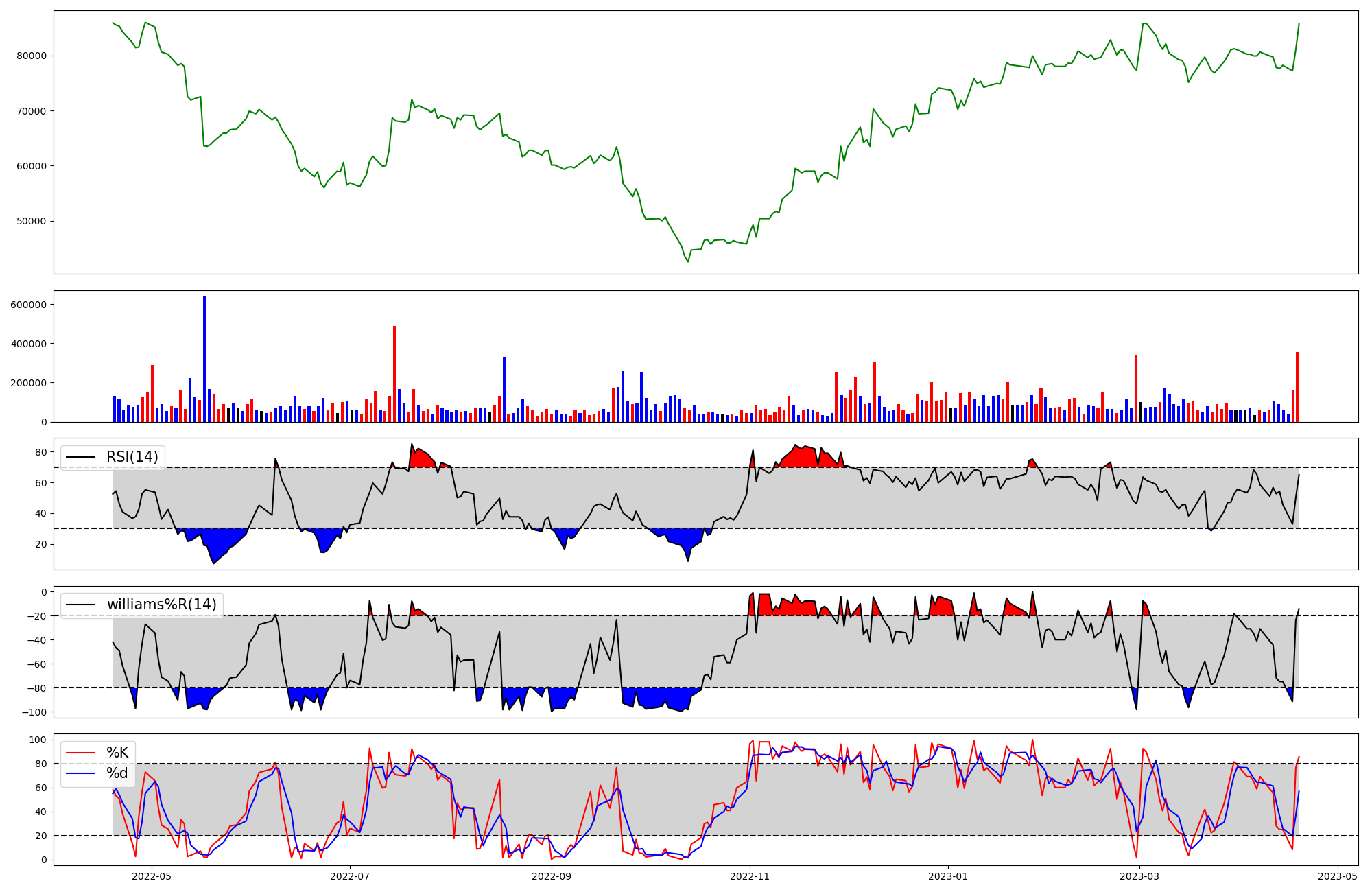Click the 2022-09 date axis label
This screenshot has height=892, width=1372.
[x=552, y=876]
